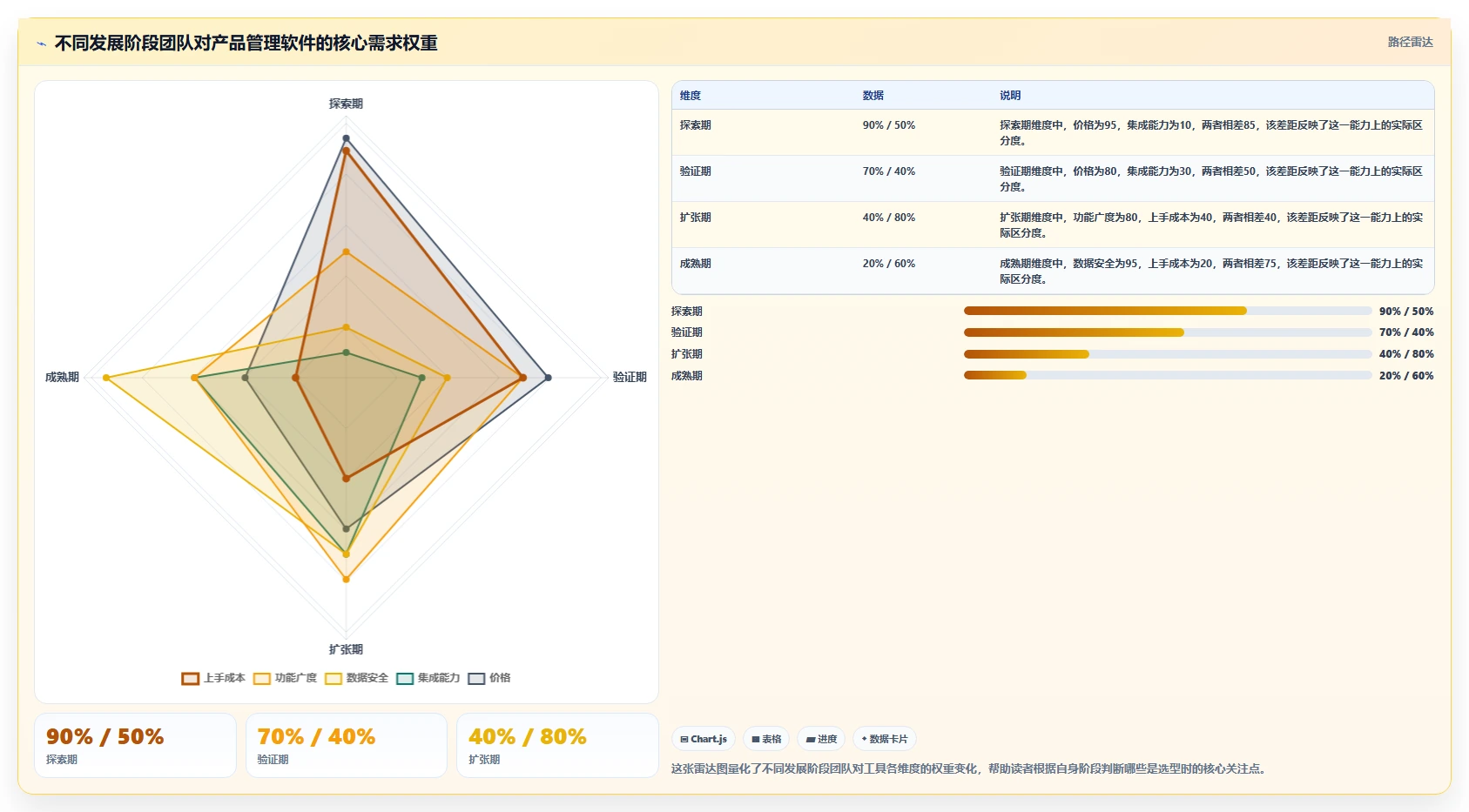This screenshot has height=812, width=1469.
Task: Click 功能广度 data point on 扩张期 axis
Action: (346, 579)
